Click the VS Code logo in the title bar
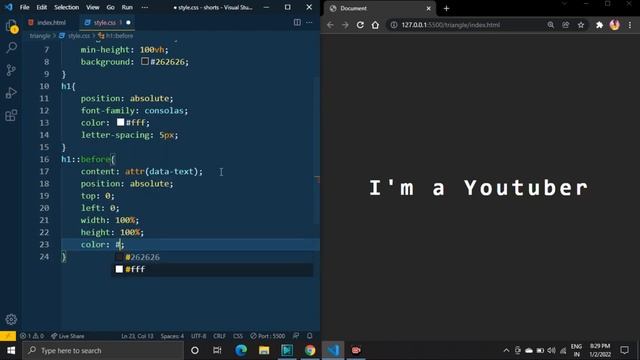 [x=9, y=7]
